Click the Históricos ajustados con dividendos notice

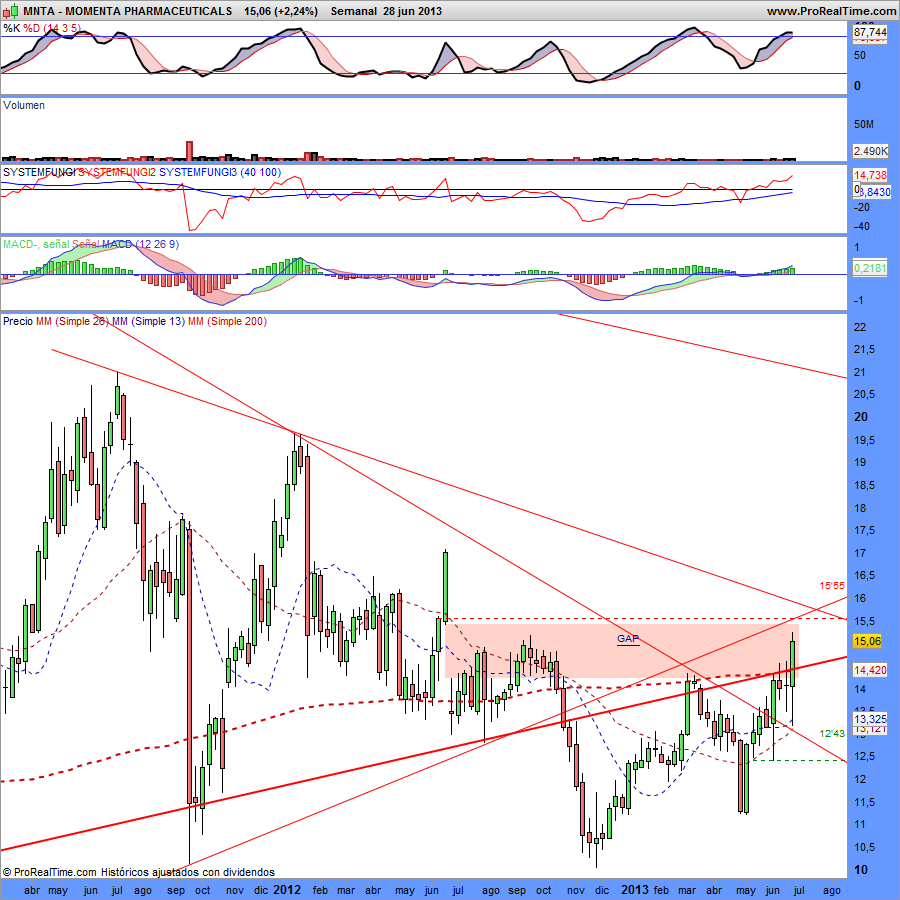188,872
